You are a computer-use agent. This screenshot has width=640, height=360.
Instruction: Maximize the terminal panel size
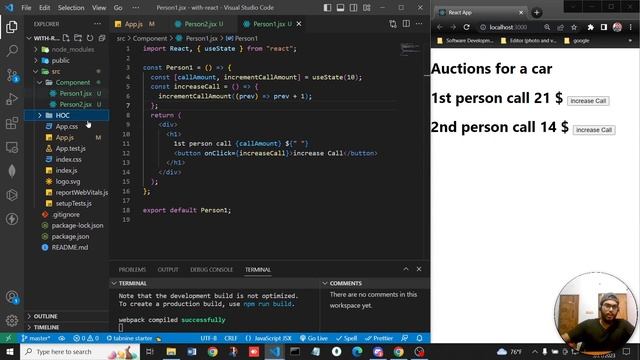click(x=406, y=269)
